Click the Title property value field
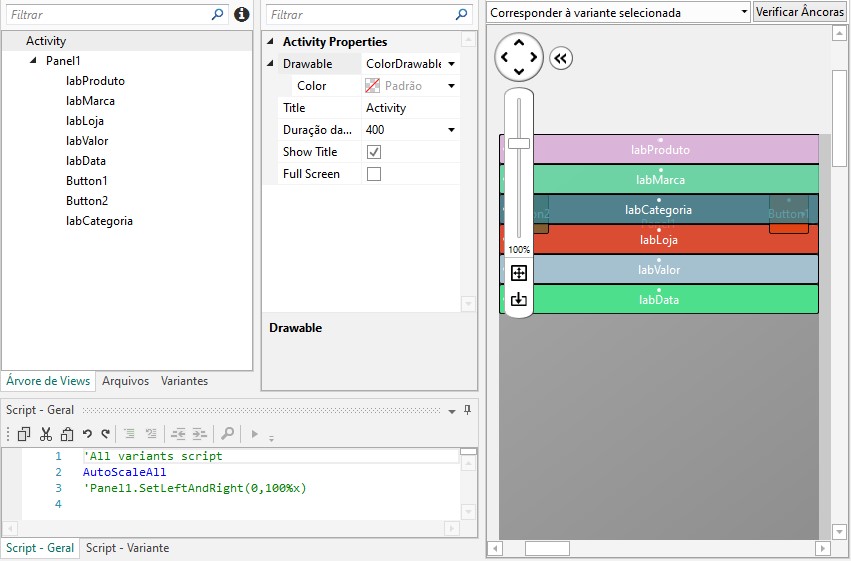The height and width of the screenshot is (561, 851). click(x=410, y=107)
